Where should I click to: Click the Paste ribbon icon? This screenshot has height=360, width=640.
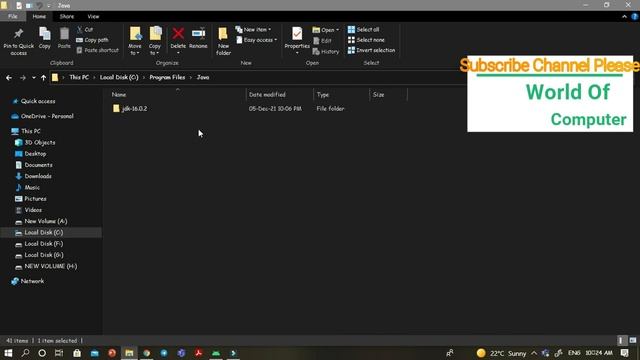point(64,38)
